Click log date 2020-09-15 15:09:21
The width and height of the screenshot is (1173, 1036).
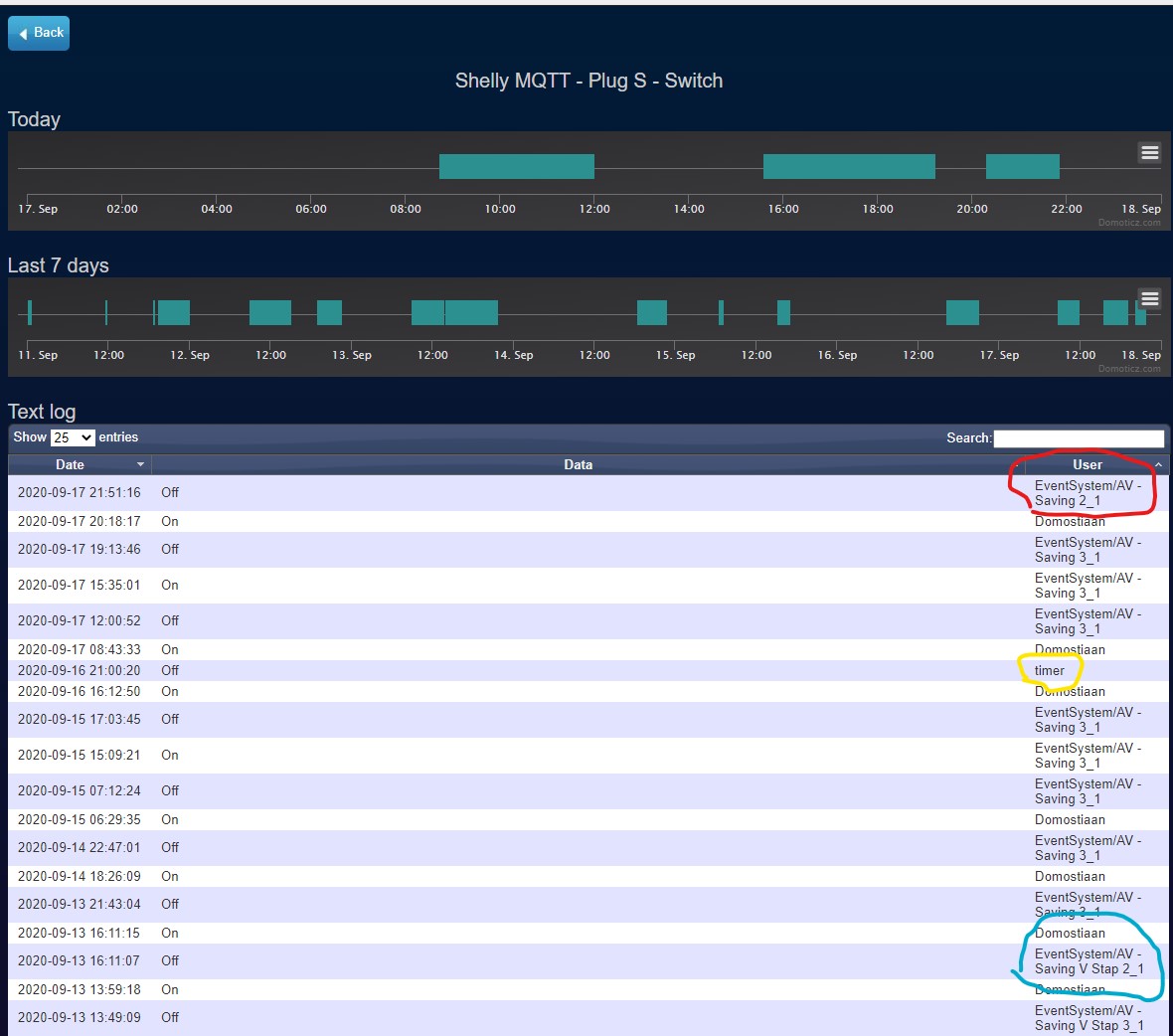[80, 755]
